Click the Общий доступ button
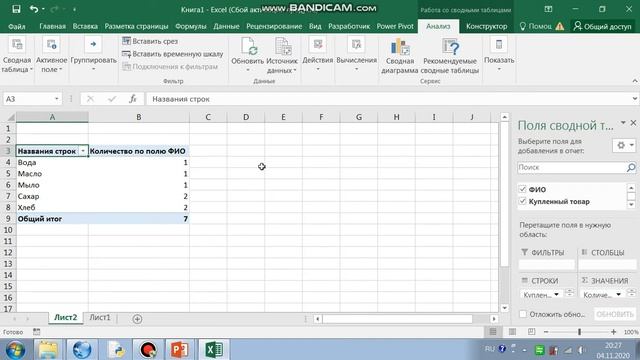The image size is (640, 360). pos(602,27)
